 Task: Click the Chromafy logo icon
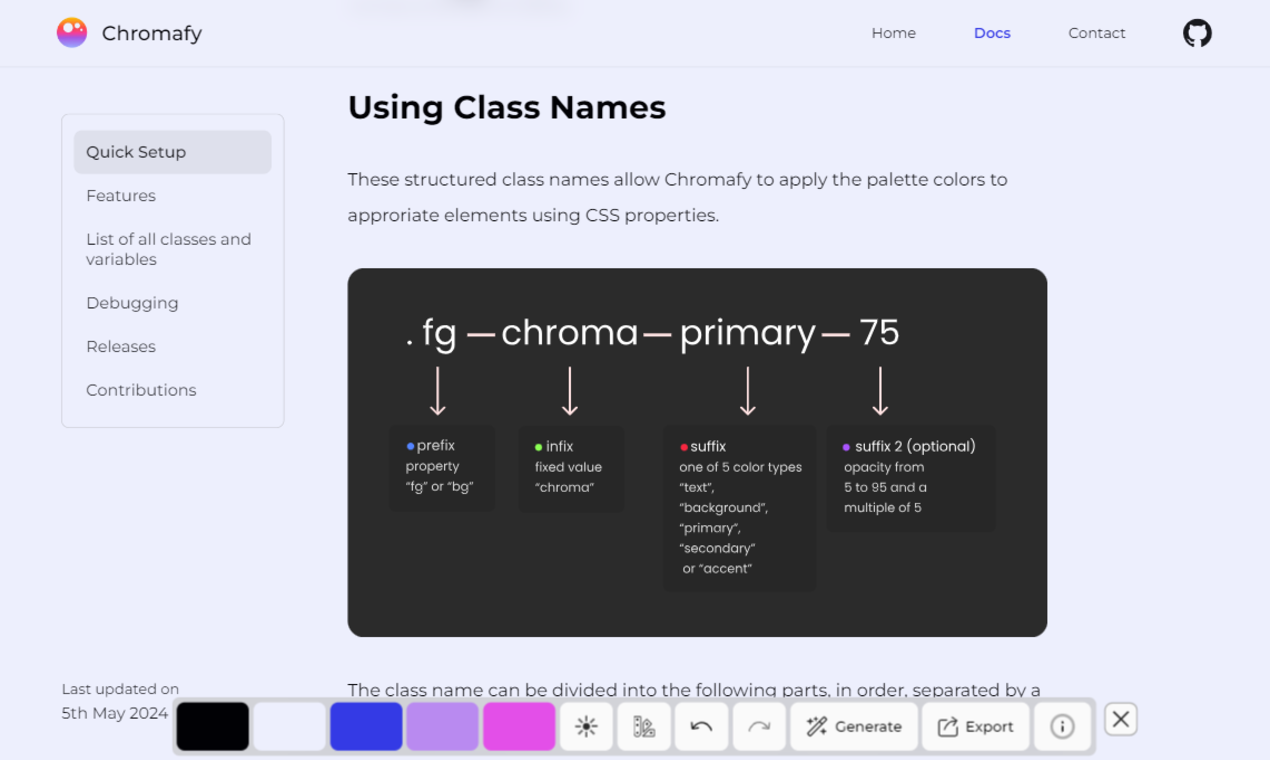tap(72, 33)
